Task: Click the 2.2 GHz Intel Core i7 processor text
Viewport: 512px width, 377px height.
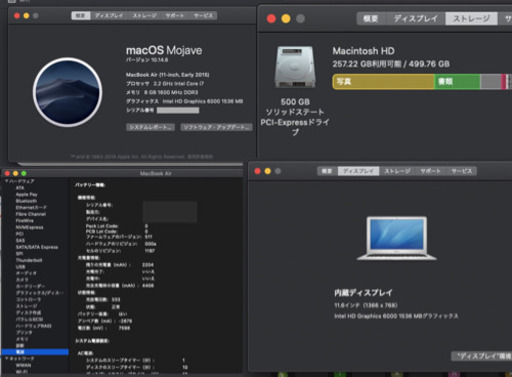Action: pyautogui.click(x=179, y=84)
